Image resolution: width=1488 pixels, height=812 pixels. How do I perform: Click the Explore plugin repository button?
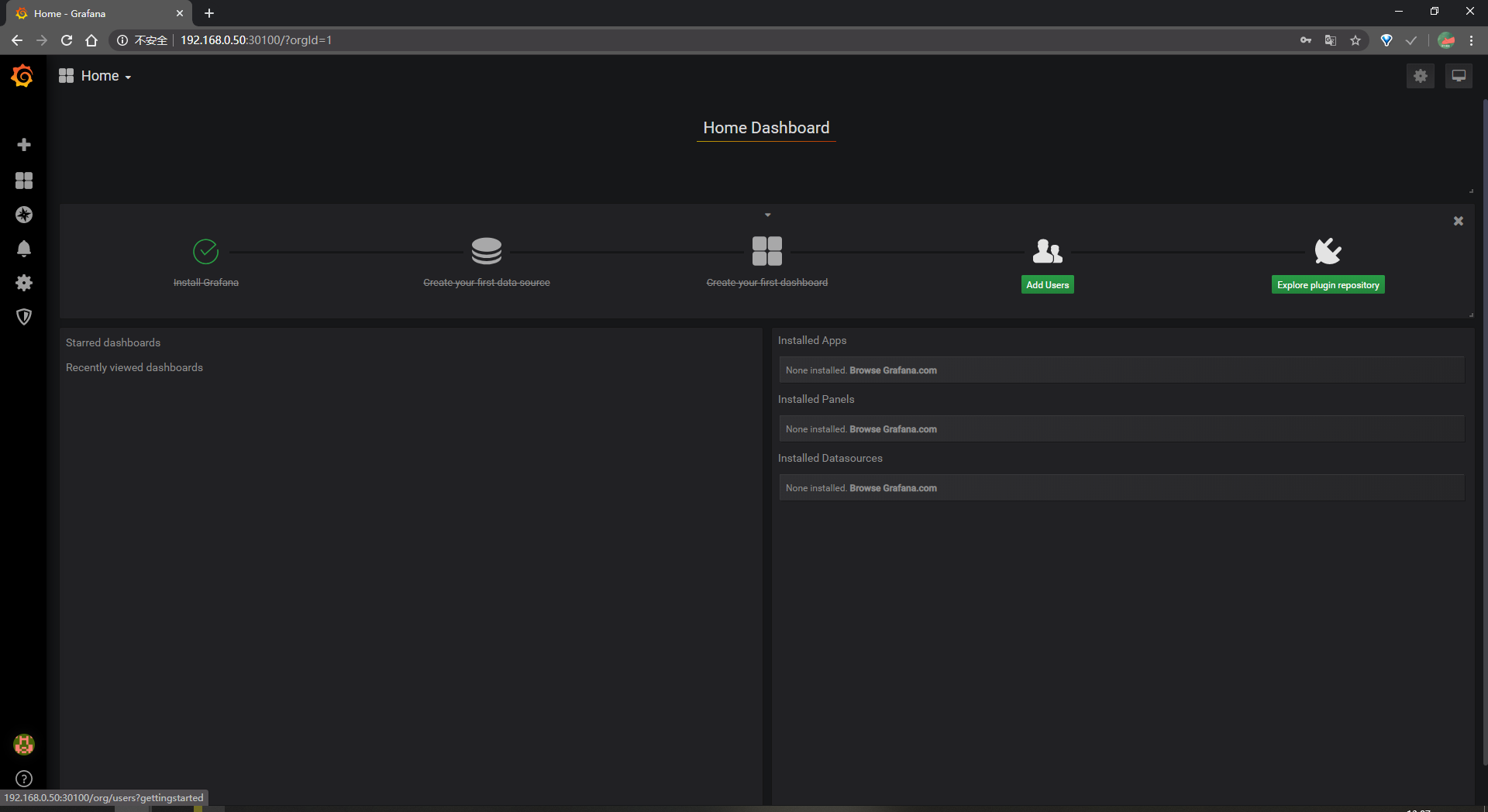(x=1328, y=285)
